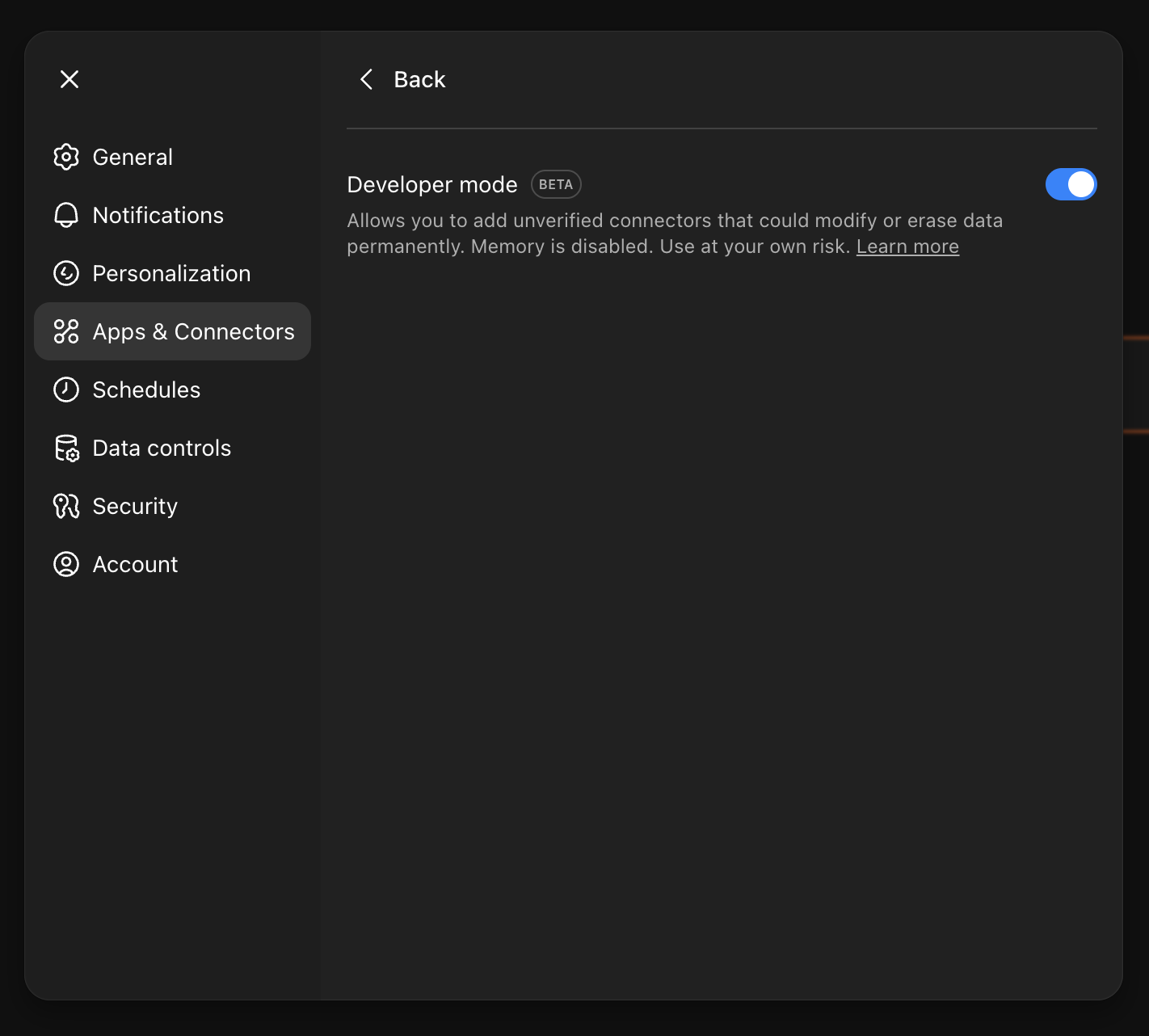Open Schedules settings from sidebar

click(146, 390)
